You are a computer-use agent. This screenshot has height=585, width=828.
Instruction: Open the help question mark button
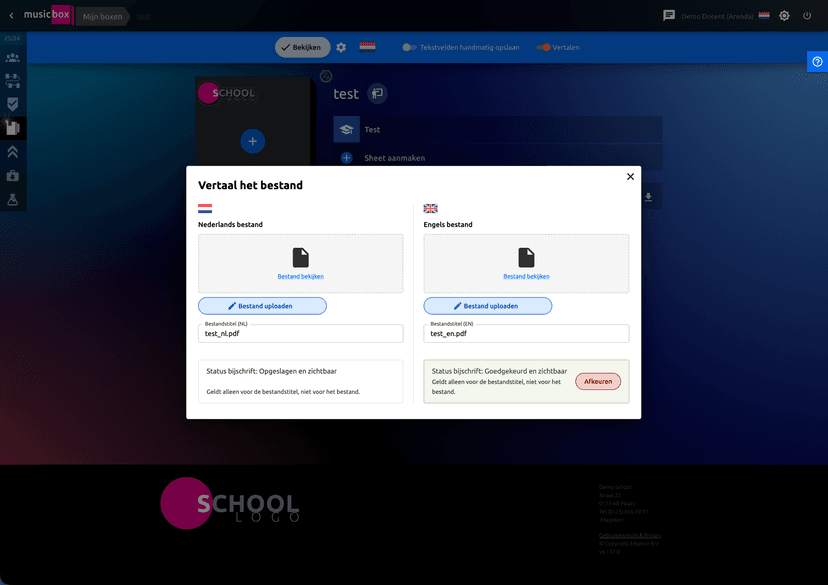tap(817, 62)
